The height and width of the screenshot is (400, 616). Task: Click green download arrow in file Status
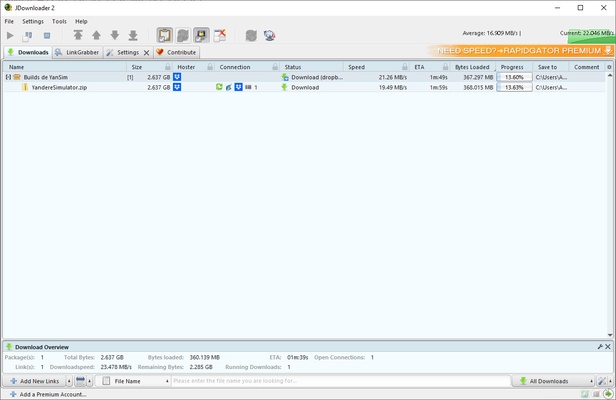click(284, 87)
